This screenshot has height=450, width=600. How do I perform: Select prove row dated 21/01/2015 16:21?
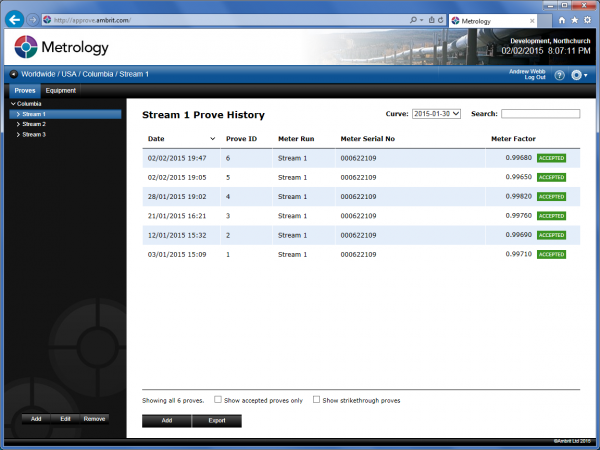pyautogui.click(x=361, y=216)
